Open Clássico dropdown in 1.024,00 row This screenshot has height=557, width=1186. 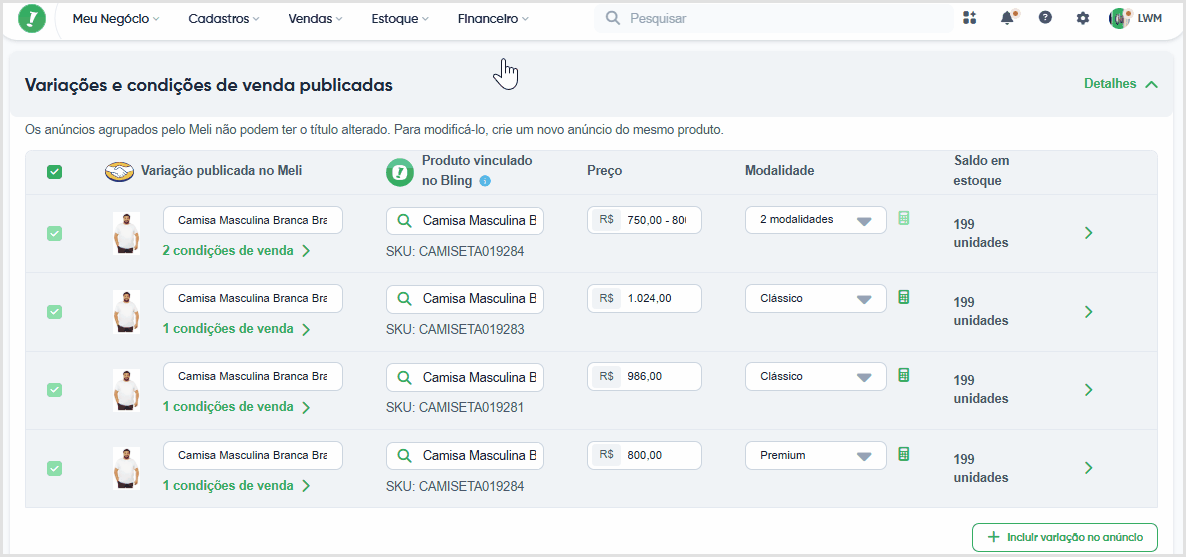pyautogui.click(x=815, y=298)
